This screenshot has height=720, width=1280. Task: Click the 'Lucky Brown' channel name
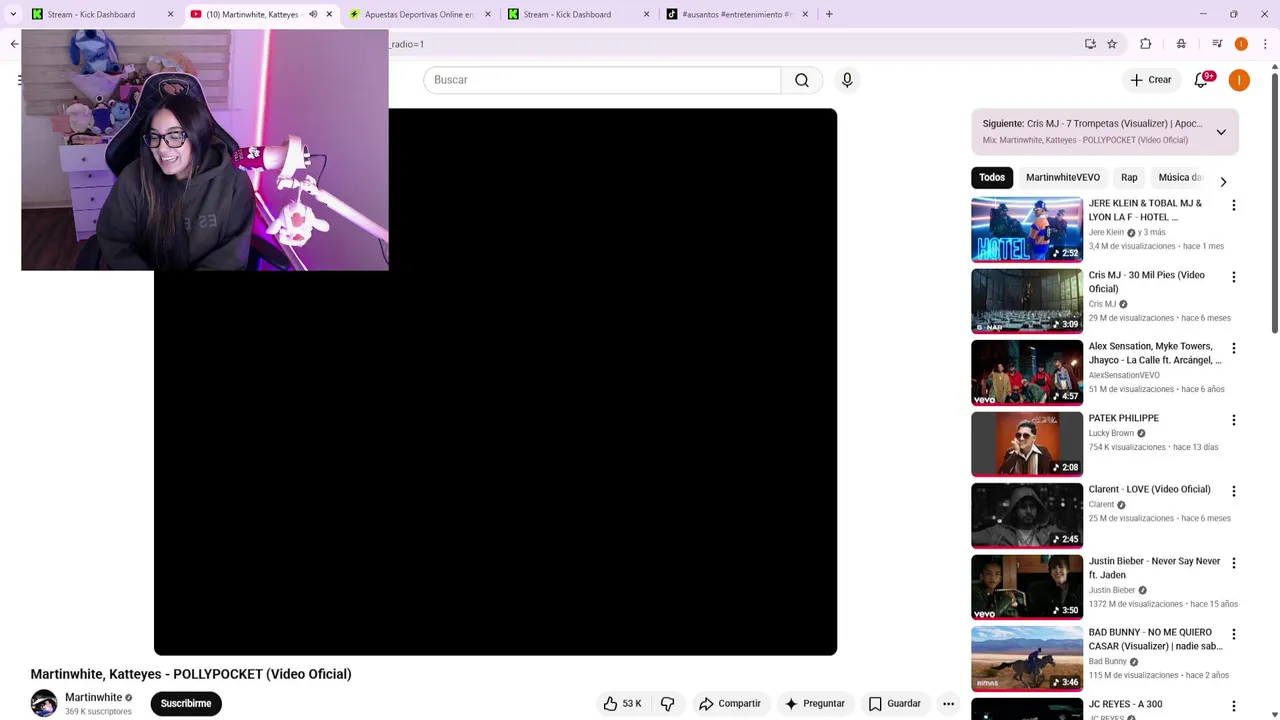click(x=1111, y=434)
